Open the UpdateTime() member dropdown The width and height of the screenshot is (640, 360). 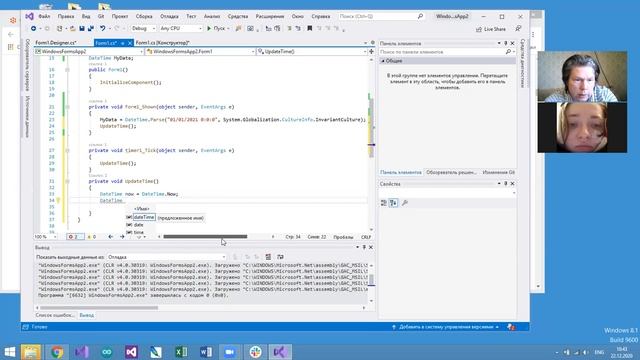click(x=312, y=52)
